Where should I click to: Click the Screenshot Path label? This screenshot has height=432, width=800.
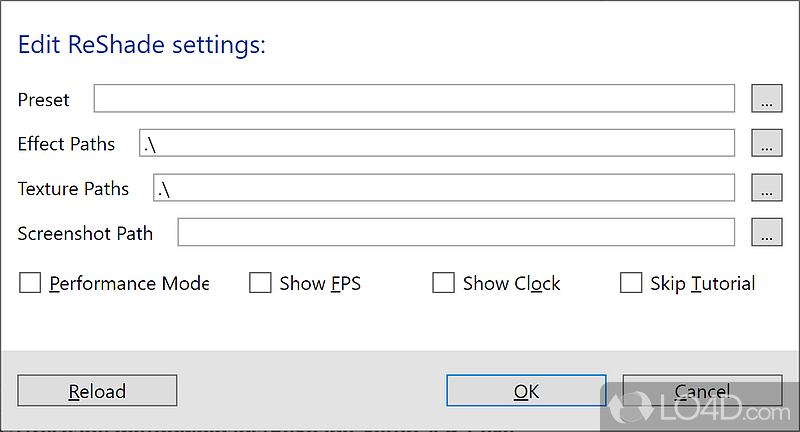point(85,233)
